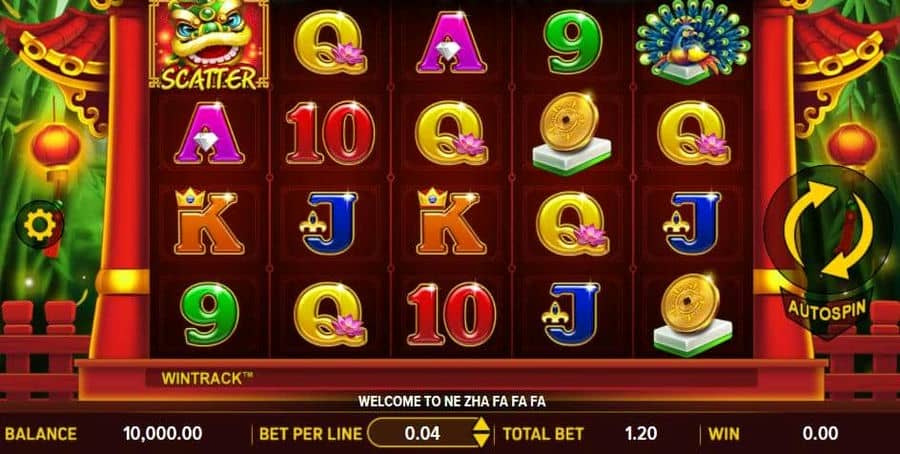The height and width of the screenshot is (454, 900).
Task: Click the orange K with crown in first reel
Action: (209, 222)
